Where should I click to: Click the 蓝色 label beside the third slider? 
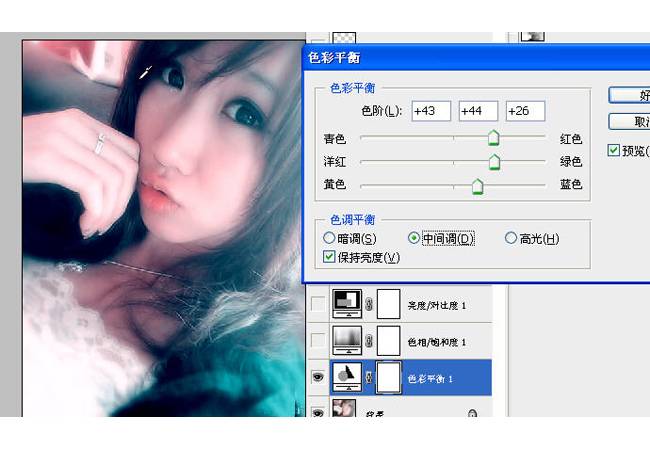coord(571,184)
